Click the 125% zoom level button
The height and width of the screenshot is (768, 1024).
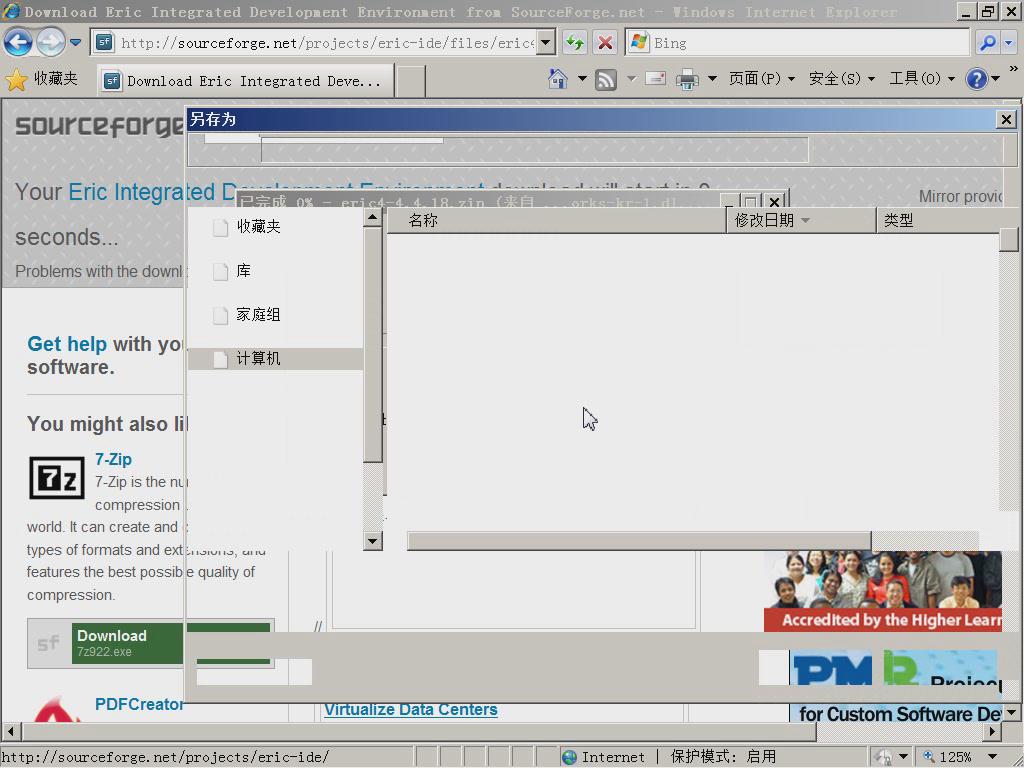(x=947, y=757)
